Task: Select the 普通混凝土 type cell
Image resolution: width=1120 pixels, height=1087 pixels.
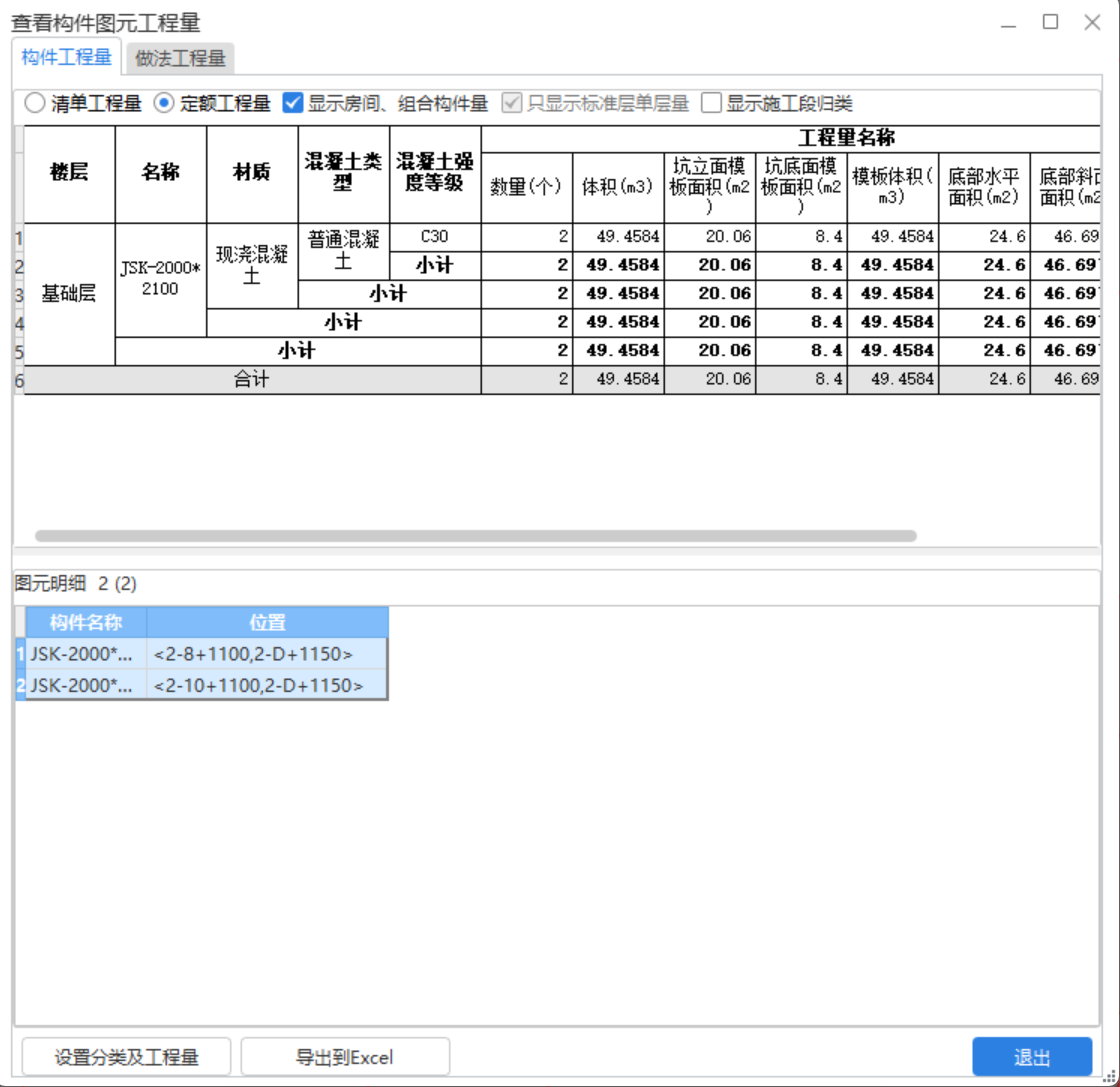Action: 344,251
